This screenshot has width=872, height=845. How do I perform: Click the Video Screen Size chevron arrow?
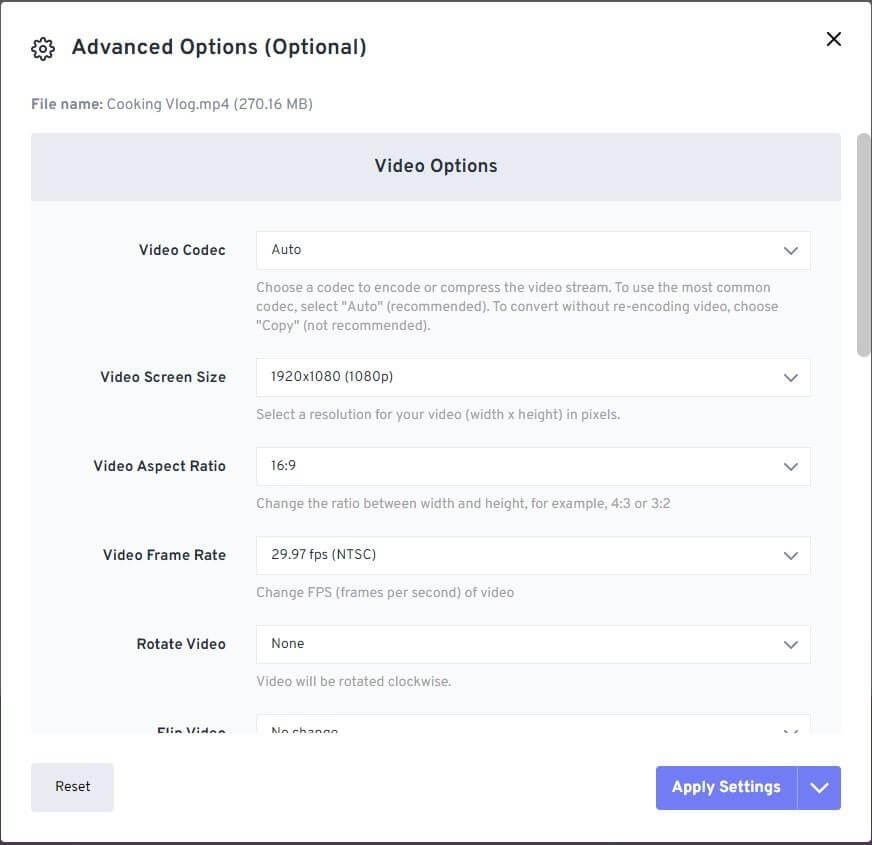(791, 378)
